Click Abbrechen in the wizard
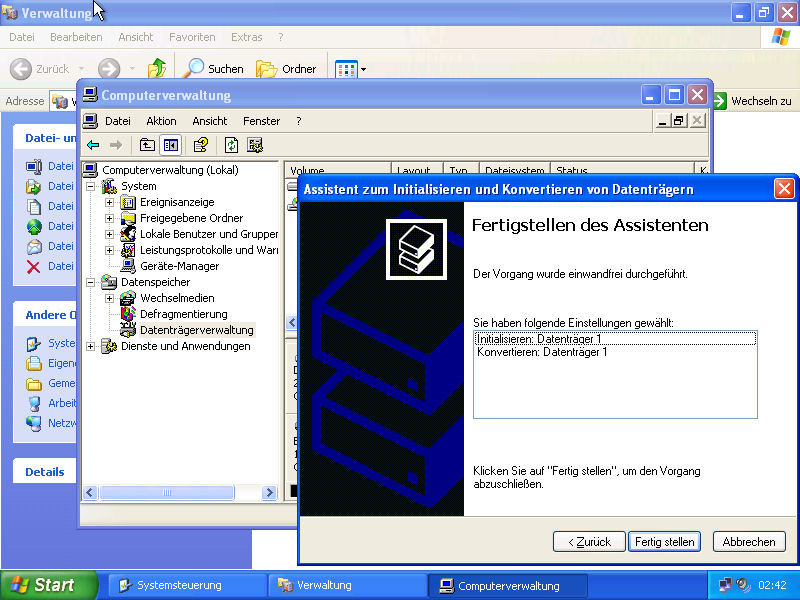Viewport: 800px width, 600px height. pos(748,541)
